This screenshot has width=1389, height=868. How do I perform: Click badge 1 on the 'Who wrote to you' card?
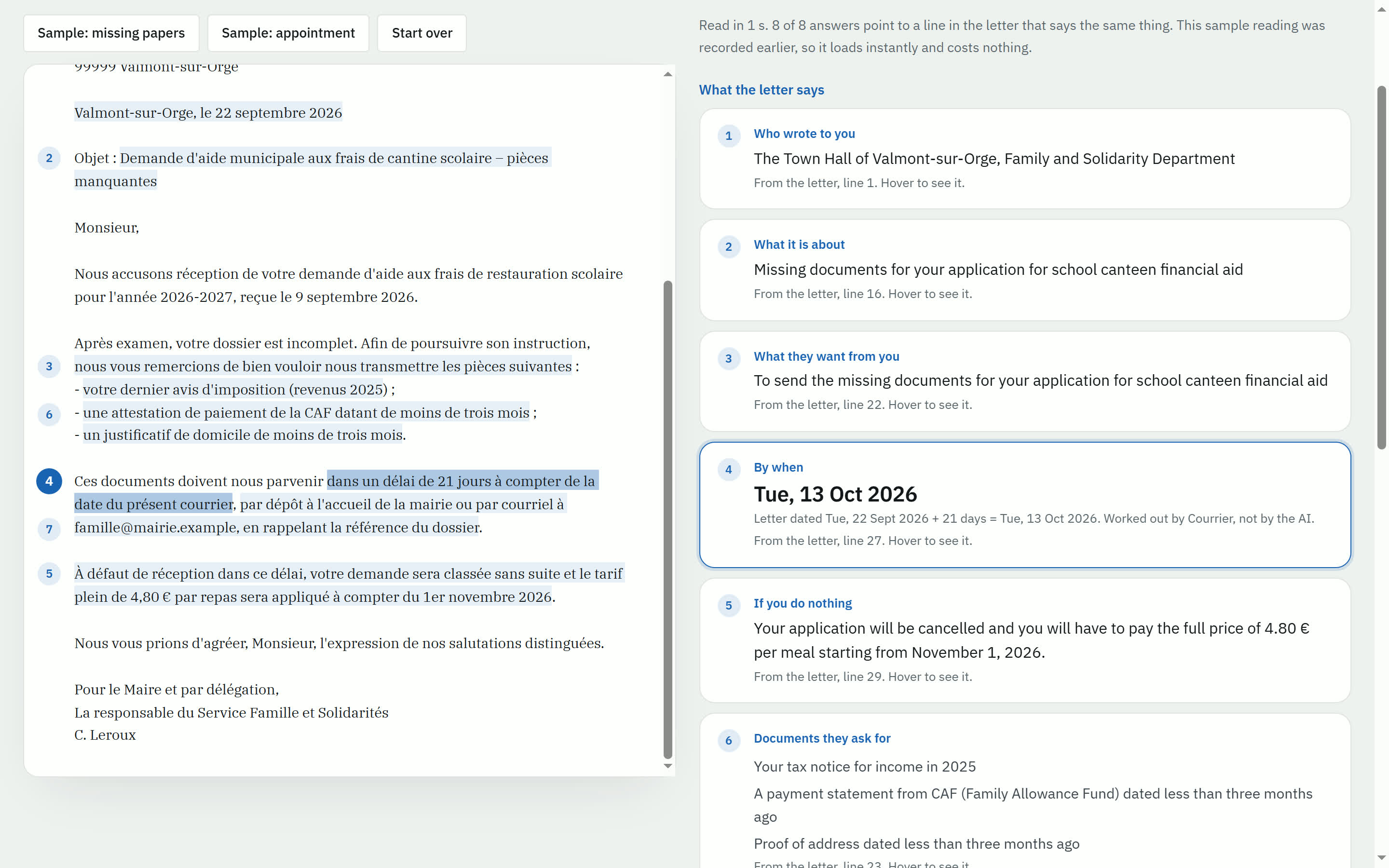point(729,136)
